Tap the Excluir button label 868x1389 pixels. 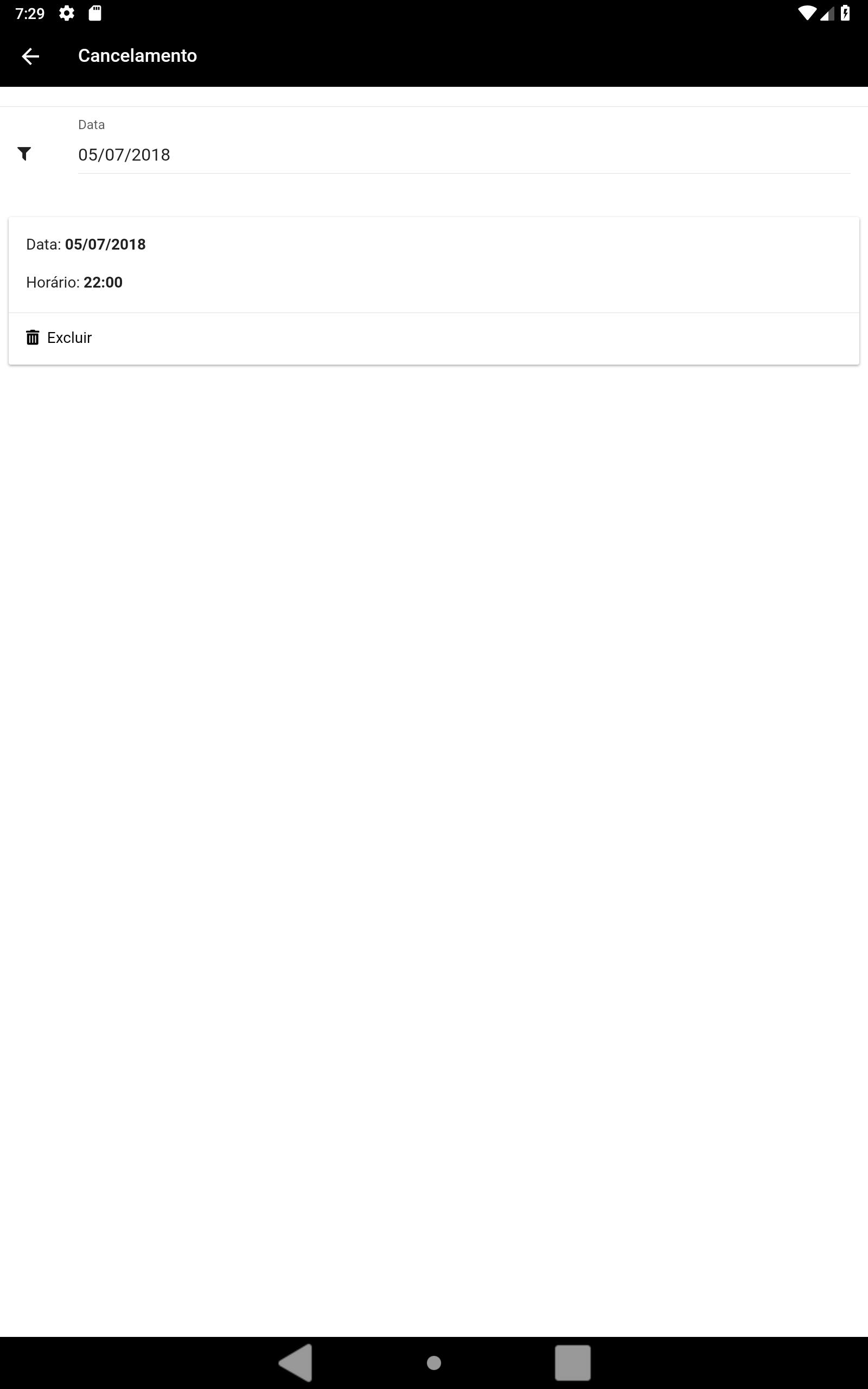69,337
